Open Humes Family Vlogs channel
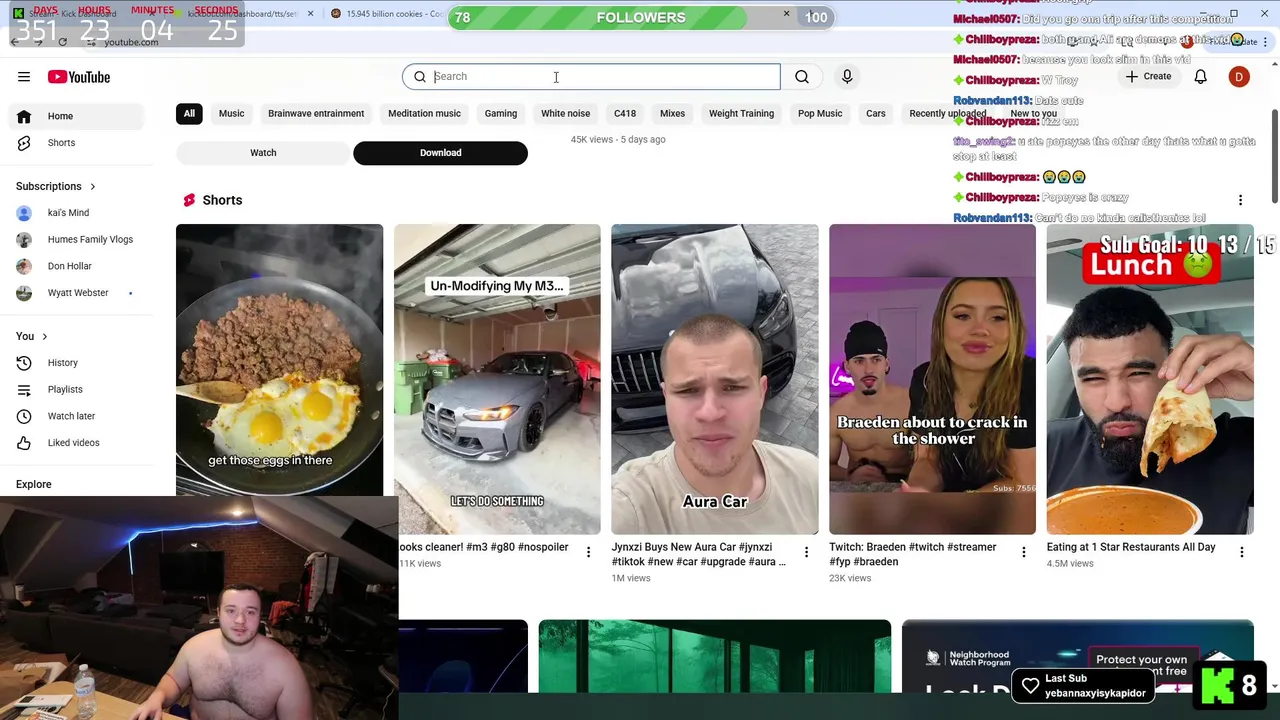 click(77, 240)
